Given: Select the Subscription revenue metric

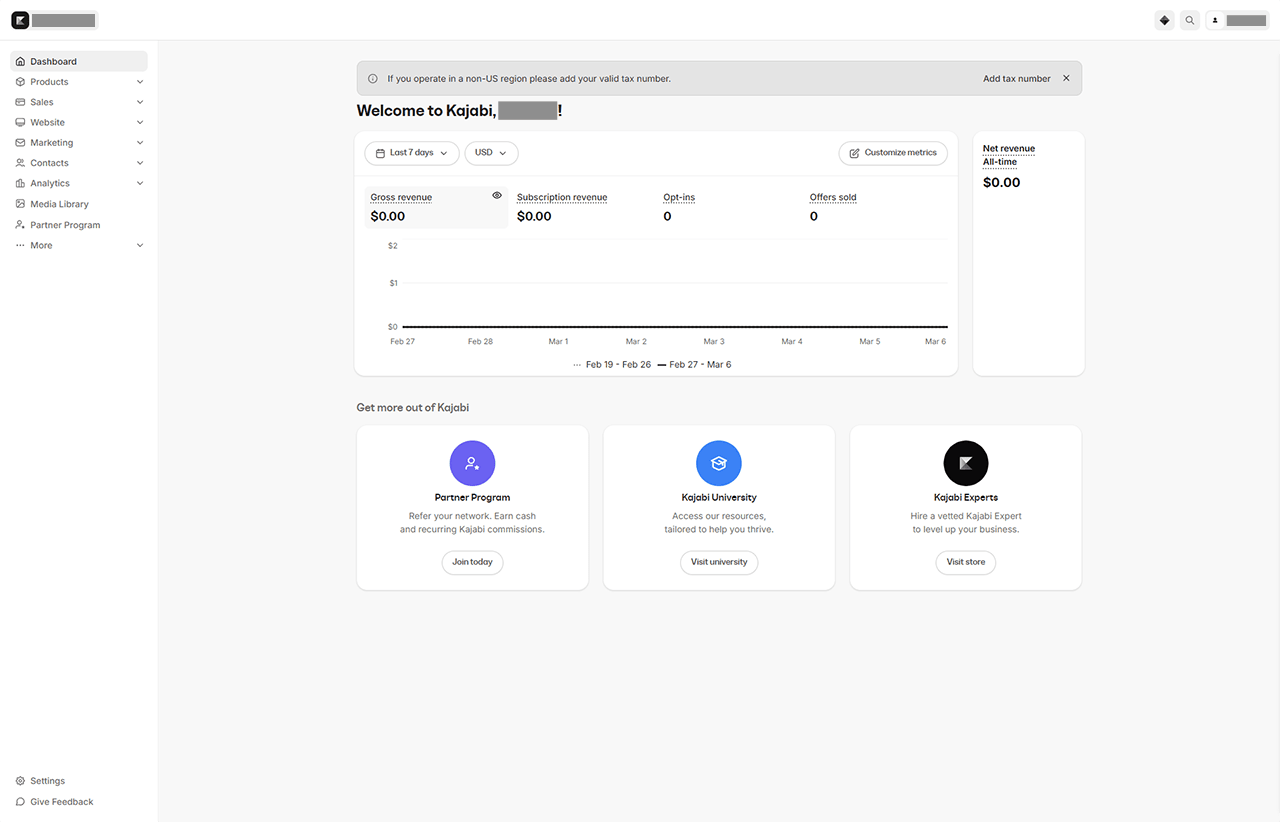Looking at the screenshot, I should 562,206.
